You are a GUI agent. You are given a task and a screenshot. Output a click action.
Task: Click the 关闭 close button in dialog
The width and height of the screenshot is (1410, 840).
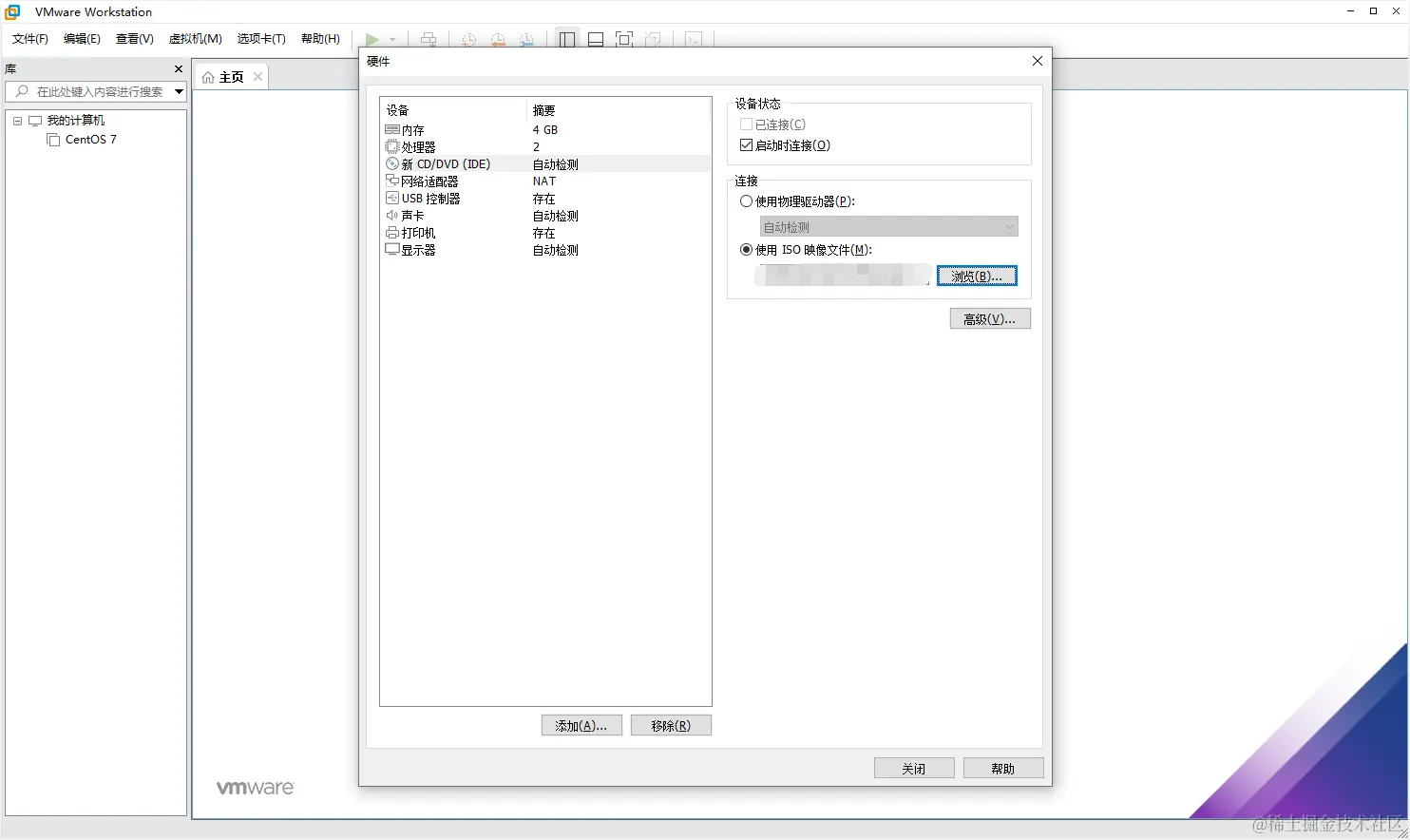(x=914, y=769)
